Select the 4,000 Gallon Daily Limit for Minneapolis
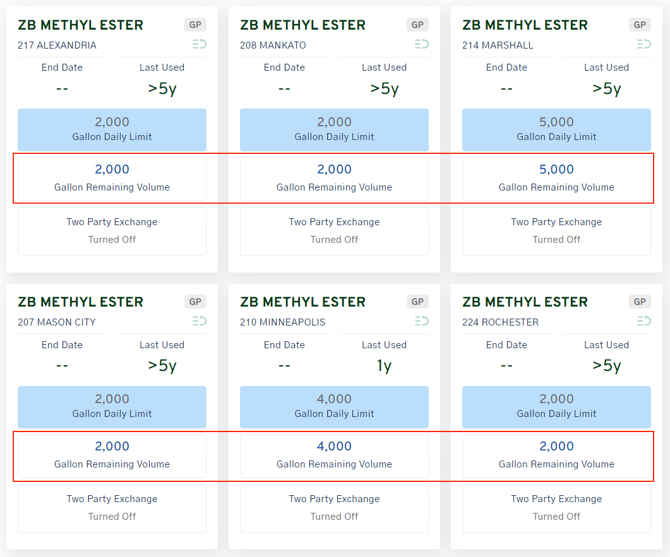This screenshot has width=670, height=557. [334, 407]
